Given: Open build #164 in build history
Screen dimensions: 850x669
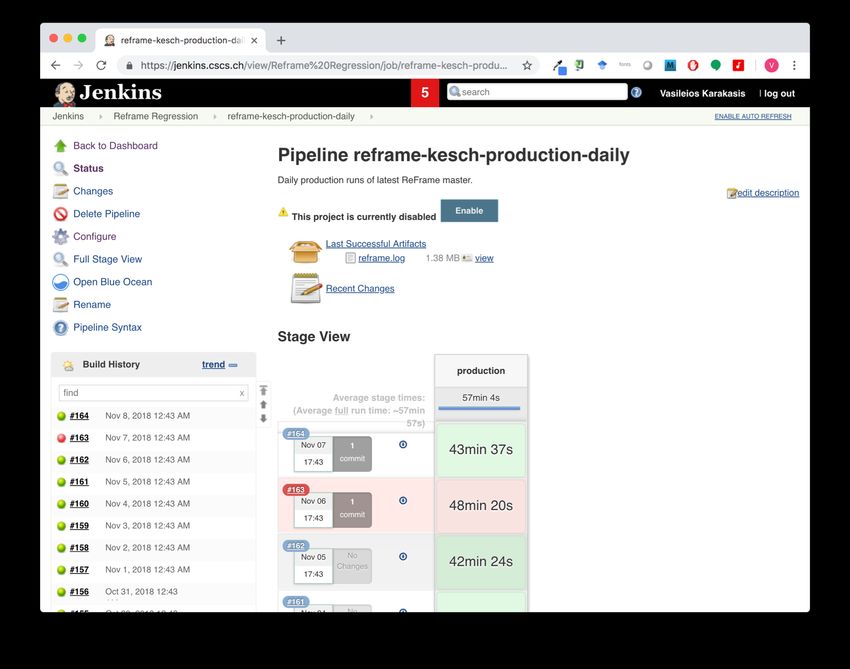Looking at the screenshot, I should tap(79, 416).
